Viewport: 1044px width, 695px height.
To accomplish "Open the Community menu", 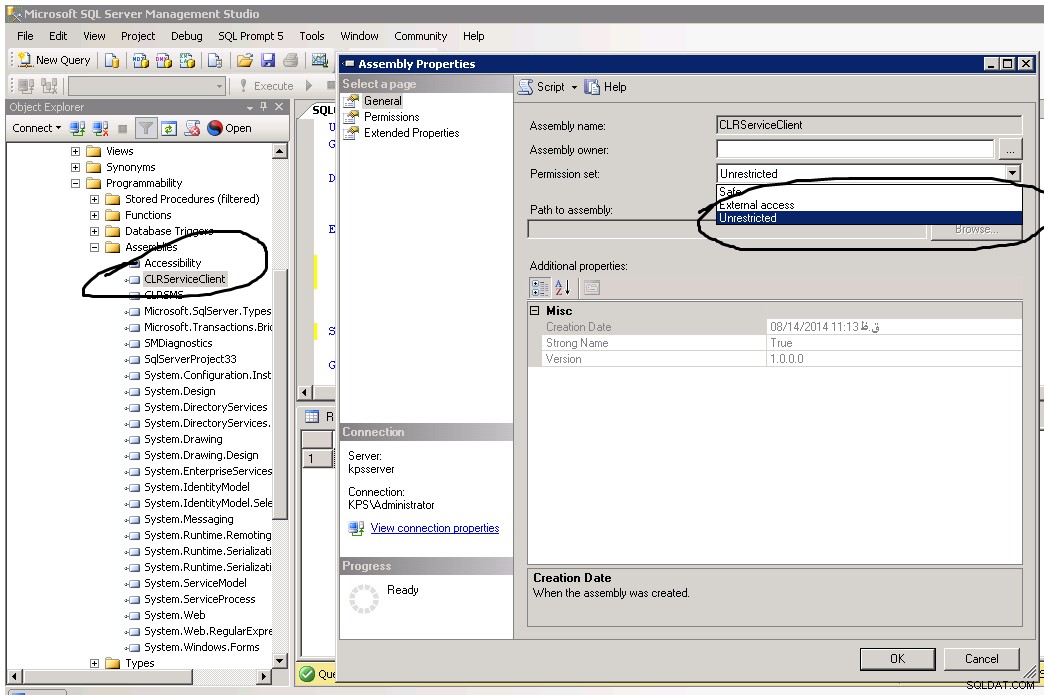I will pos(421,36).
